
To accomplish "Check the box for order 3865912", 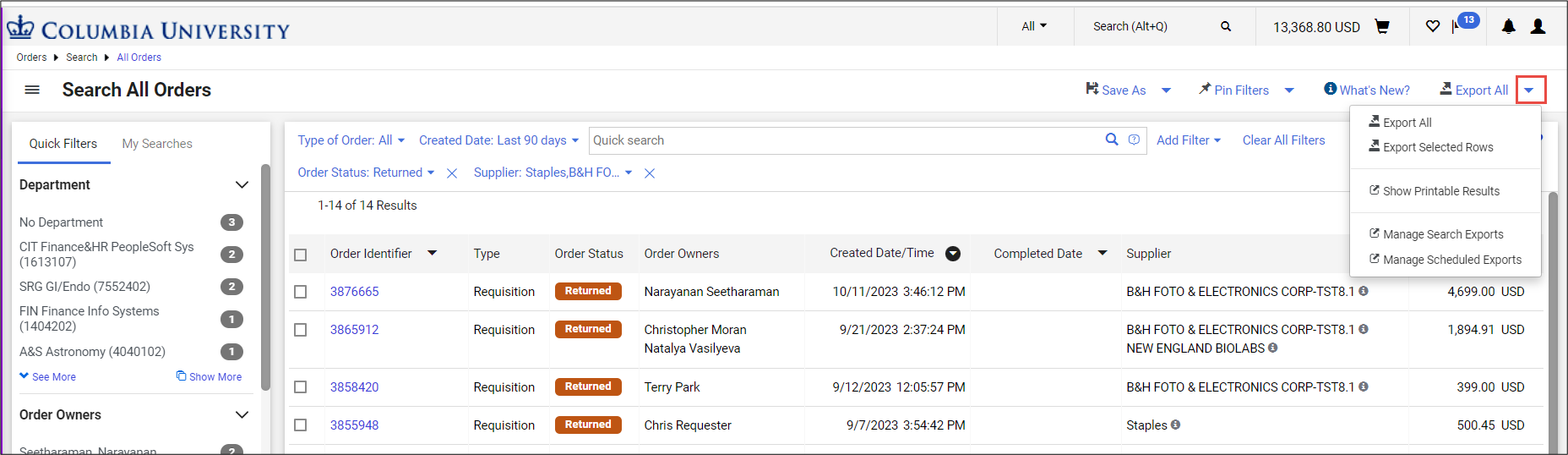I will click(300, 330).
